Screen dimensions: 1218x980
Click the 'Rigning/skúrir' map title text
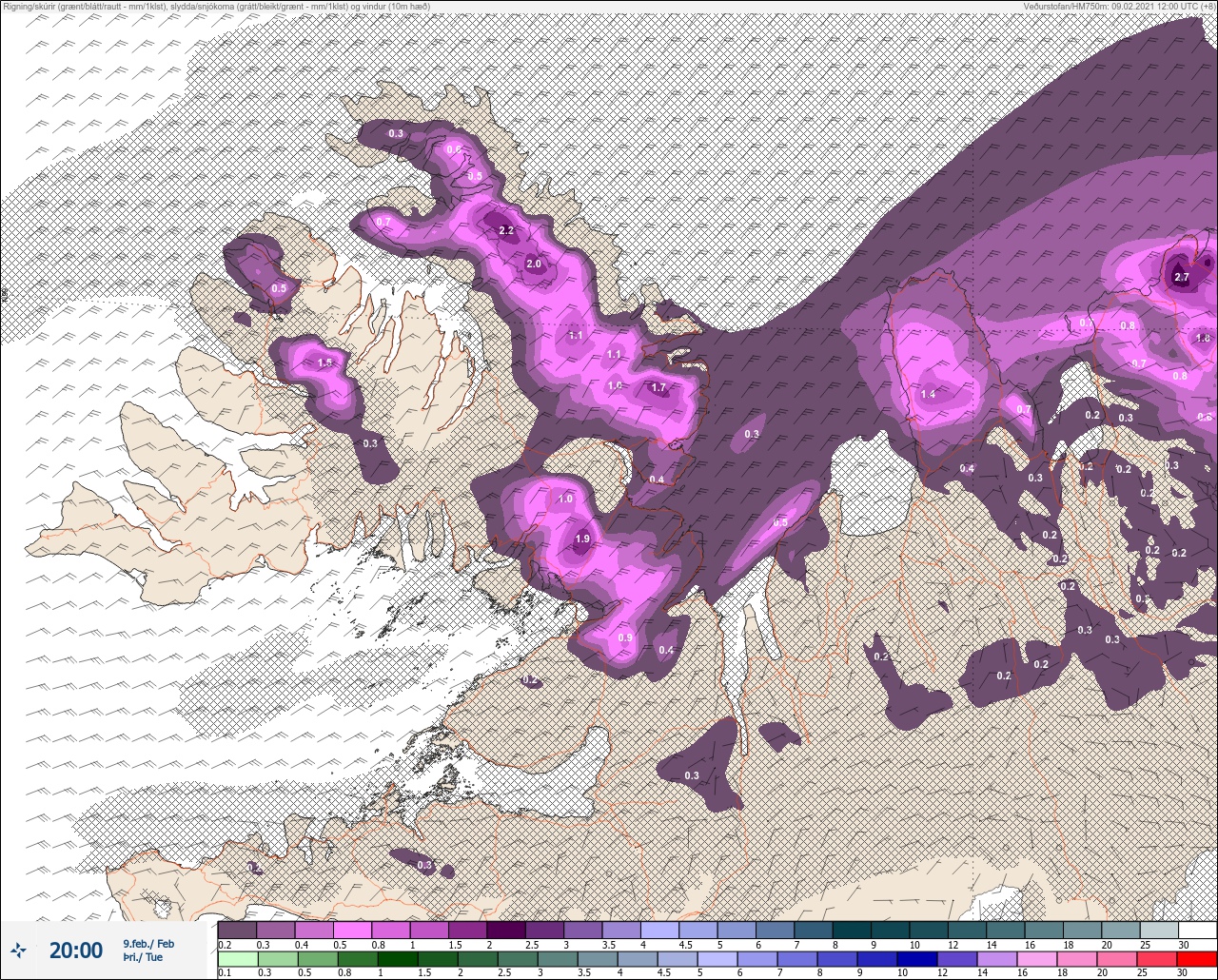coord(215,6)
